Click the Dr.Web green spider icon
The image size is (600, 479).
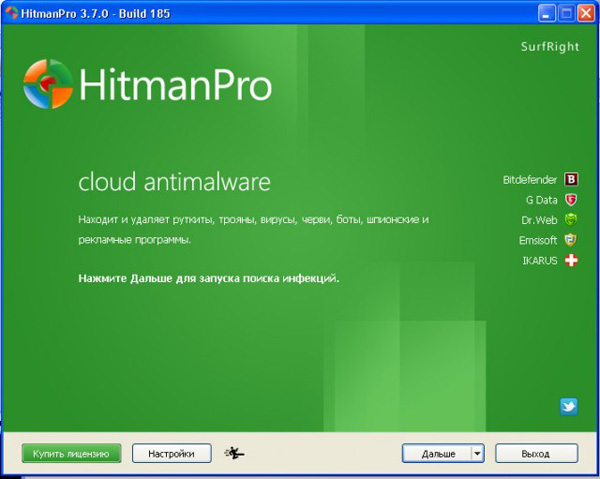tap(572, 220)
